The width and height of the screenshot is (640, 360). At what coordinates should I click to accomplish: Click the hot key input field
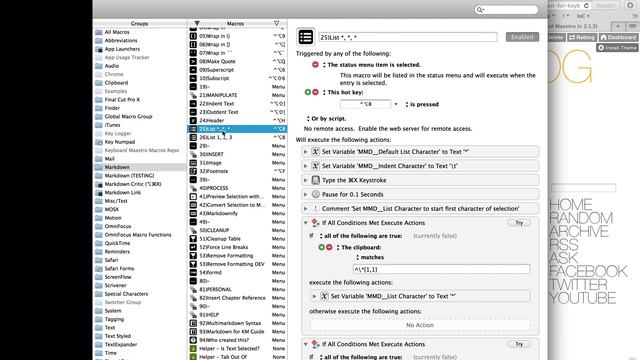point(365,104)
